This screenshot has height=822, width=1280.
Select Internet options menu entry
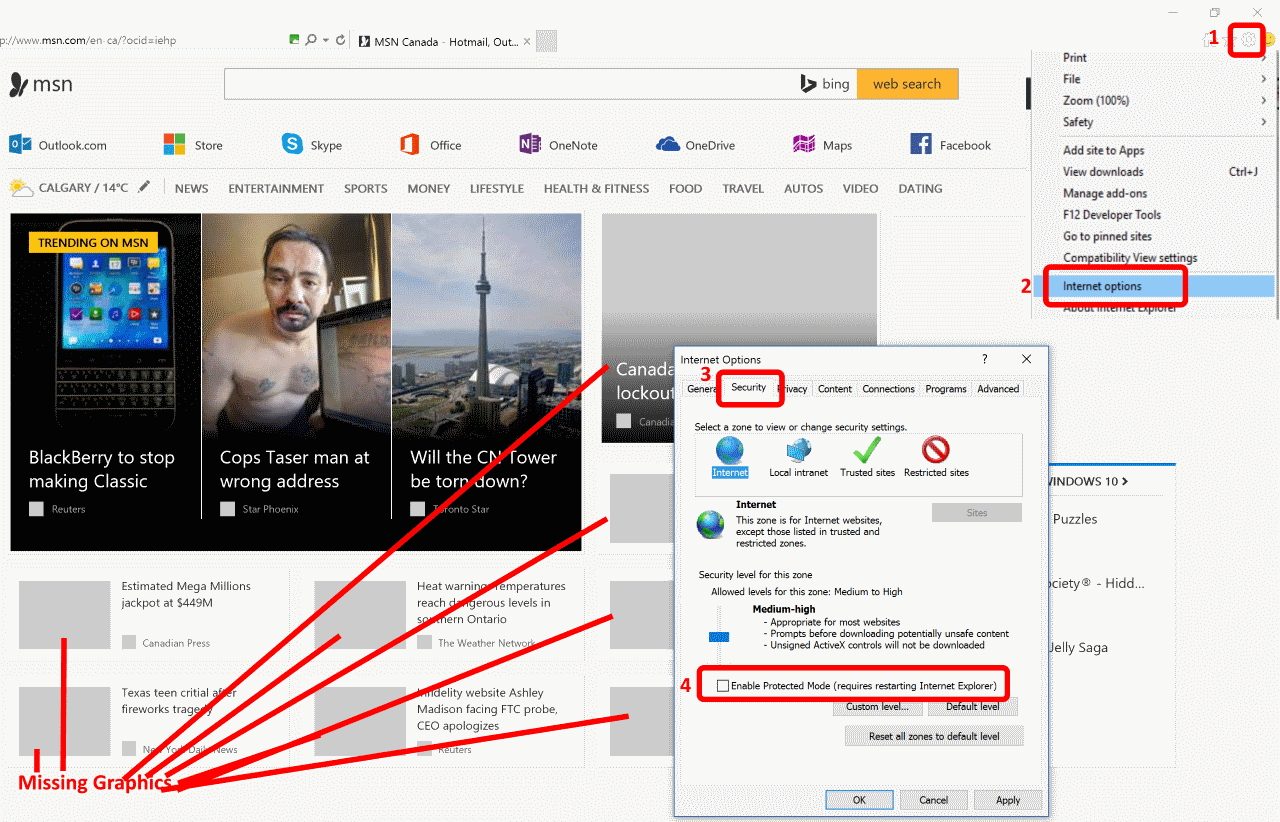[x=1102, y=287]
